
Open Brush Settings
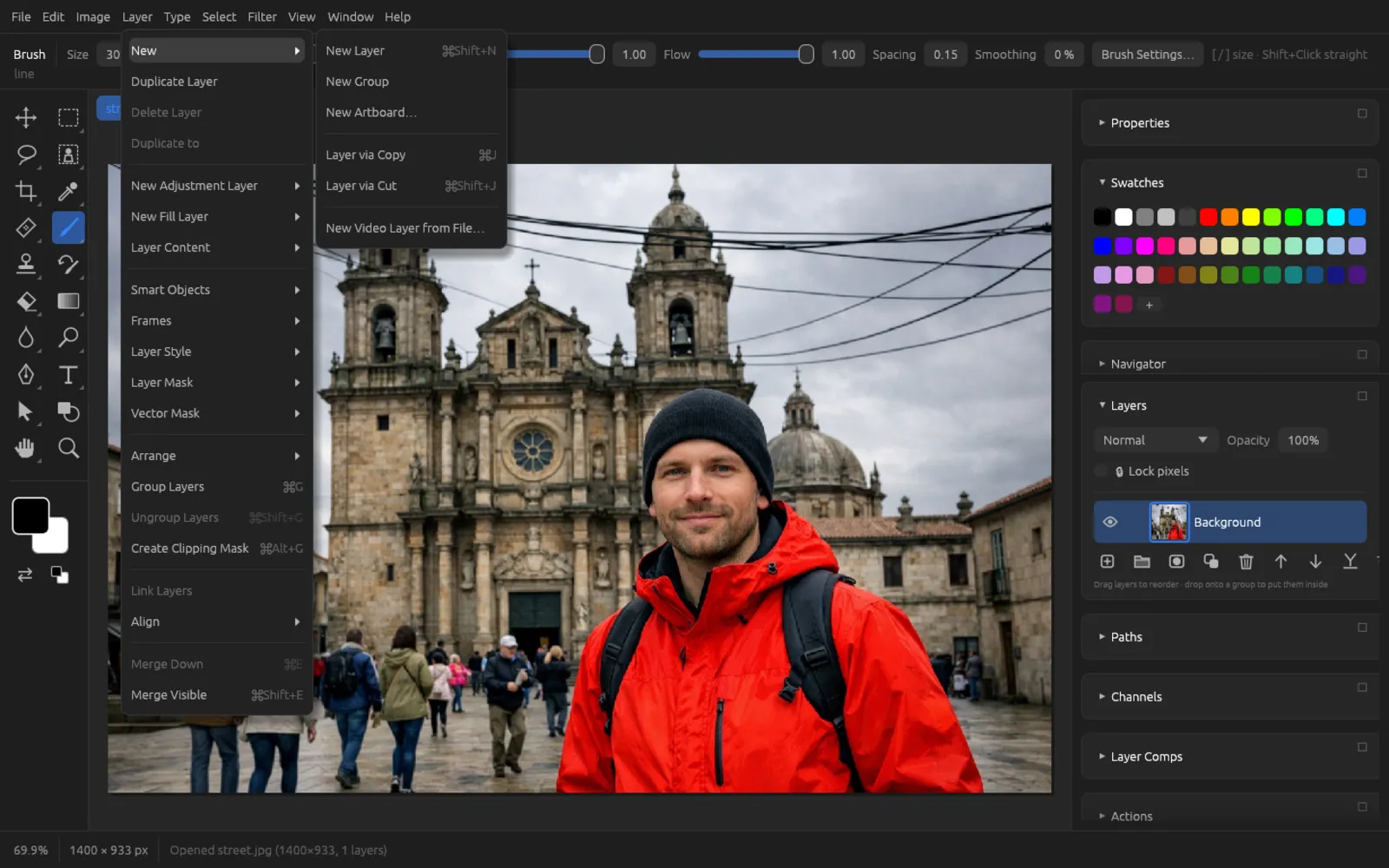tap(1148, 54)
